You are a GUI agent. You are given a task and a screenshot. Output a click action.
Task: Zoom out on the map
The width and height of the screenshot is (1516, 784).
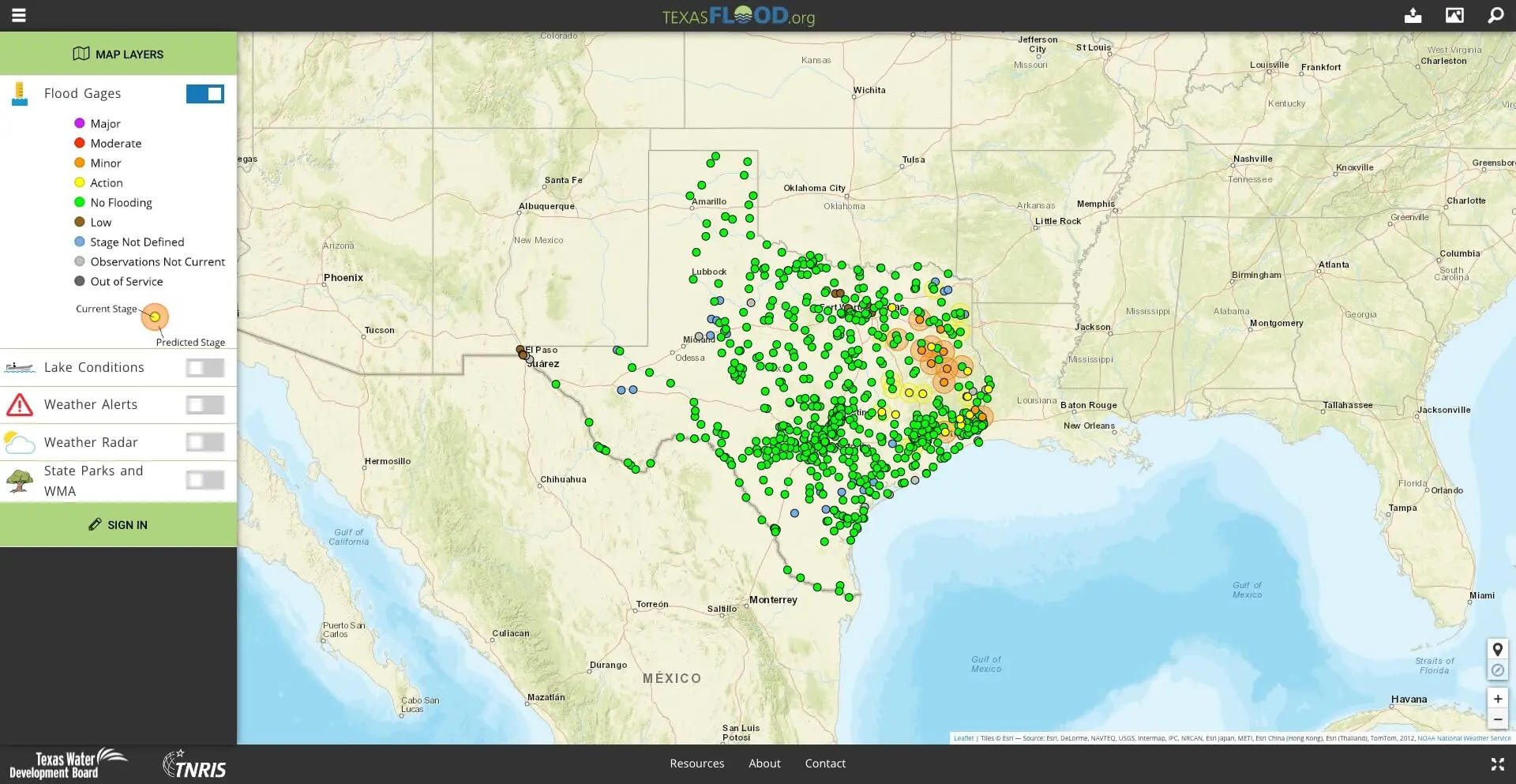point(1497,719)
